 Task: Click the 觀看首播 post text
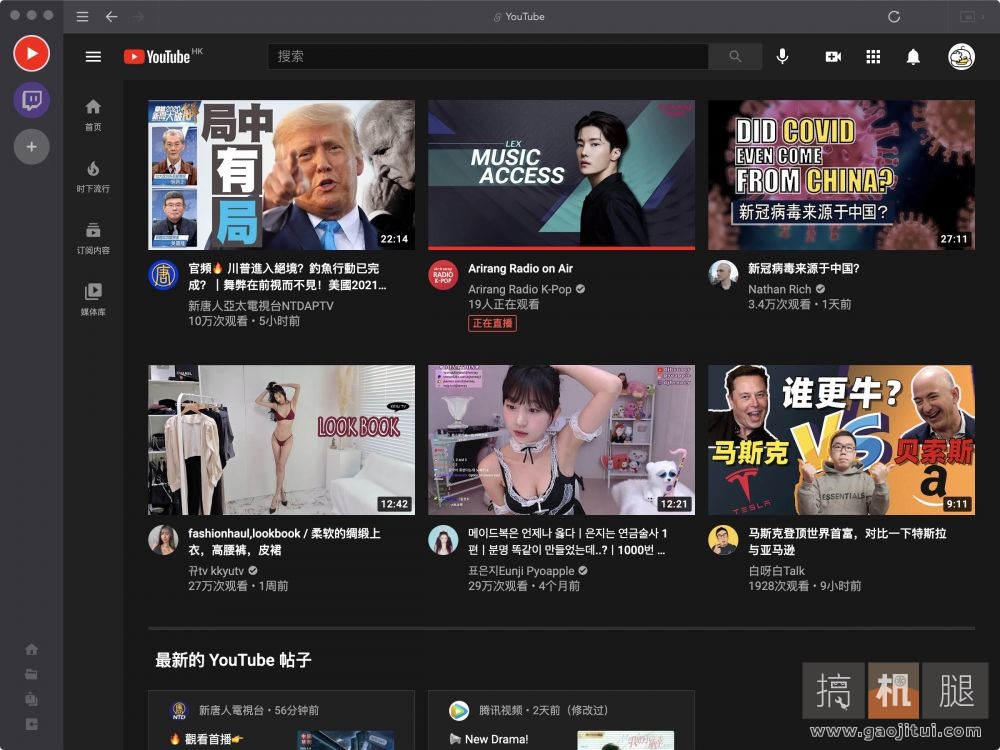(x=207, y=739)
